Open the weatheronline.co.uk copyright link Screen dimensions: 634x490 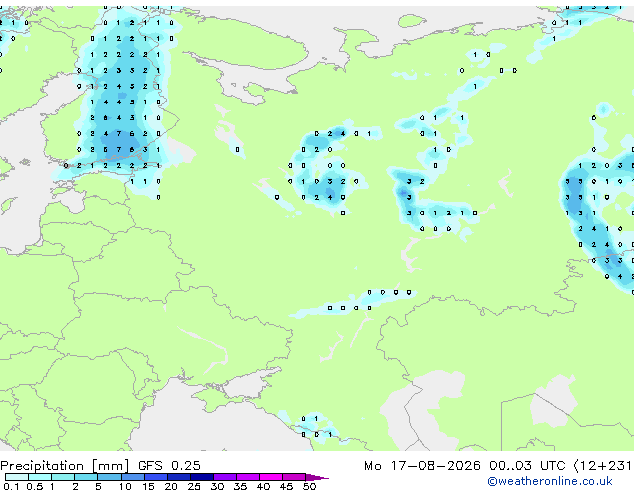(x=550, y=481)
